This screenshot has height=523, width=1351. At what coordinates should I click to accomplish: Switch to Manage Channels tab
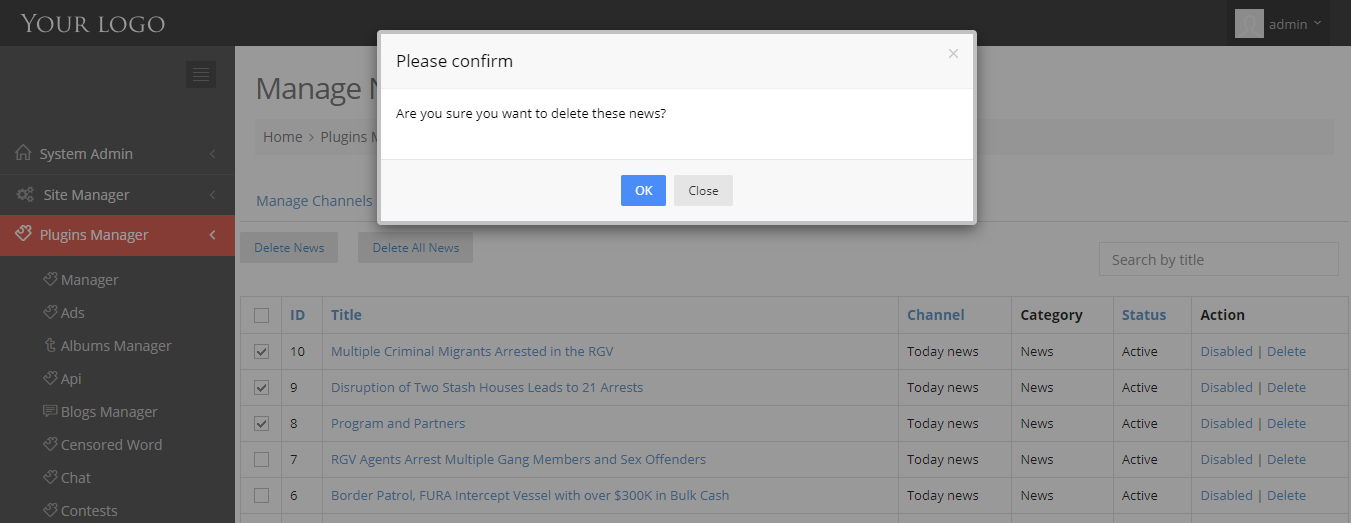pyautogui.click(x=314, y=200)
